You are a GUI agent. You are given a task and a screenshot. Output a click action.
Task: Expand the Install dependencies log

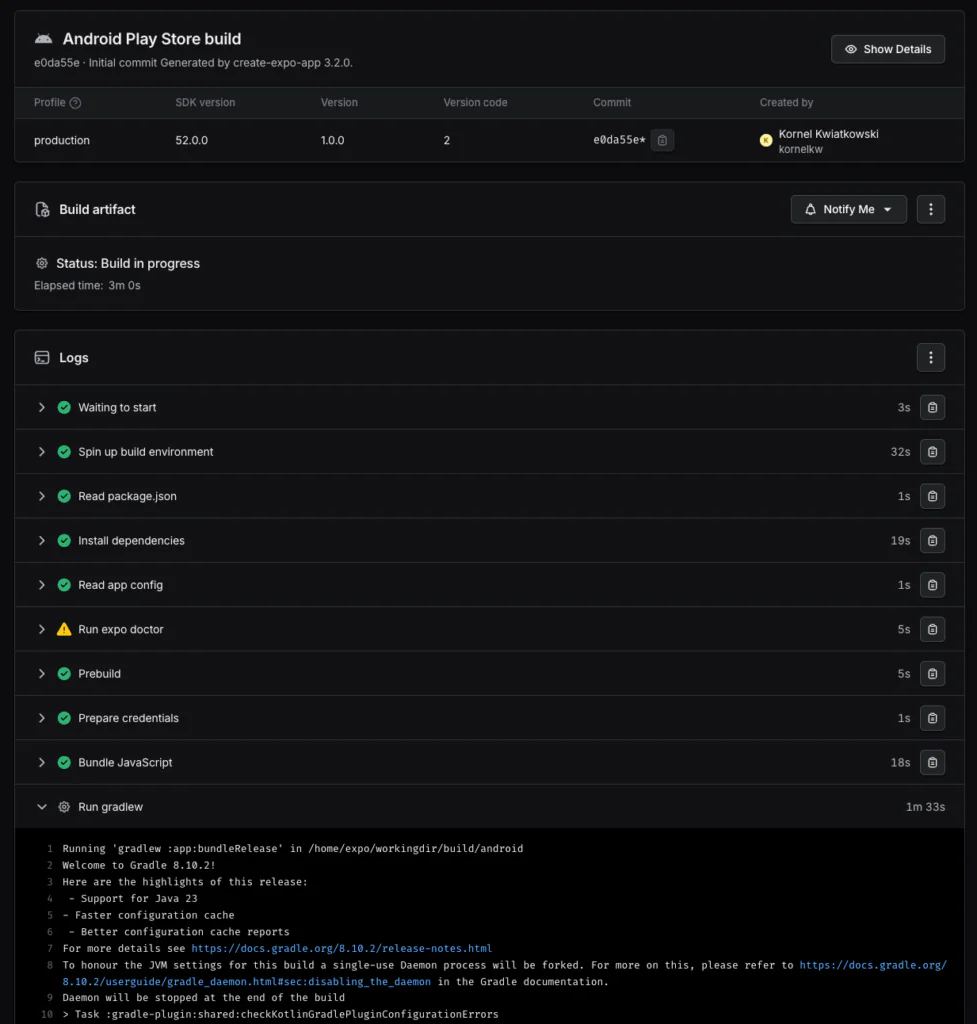[x=42, y=541]
